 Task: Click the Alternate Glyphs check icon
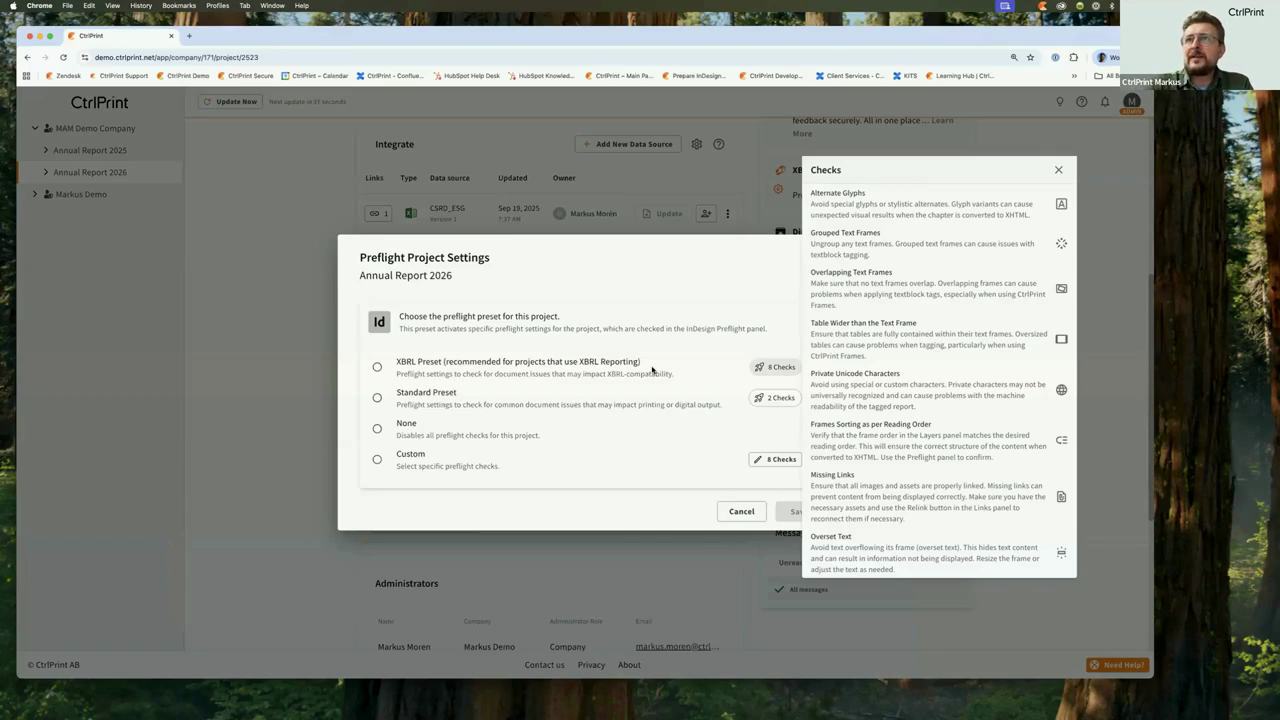tap(1061, 203)
